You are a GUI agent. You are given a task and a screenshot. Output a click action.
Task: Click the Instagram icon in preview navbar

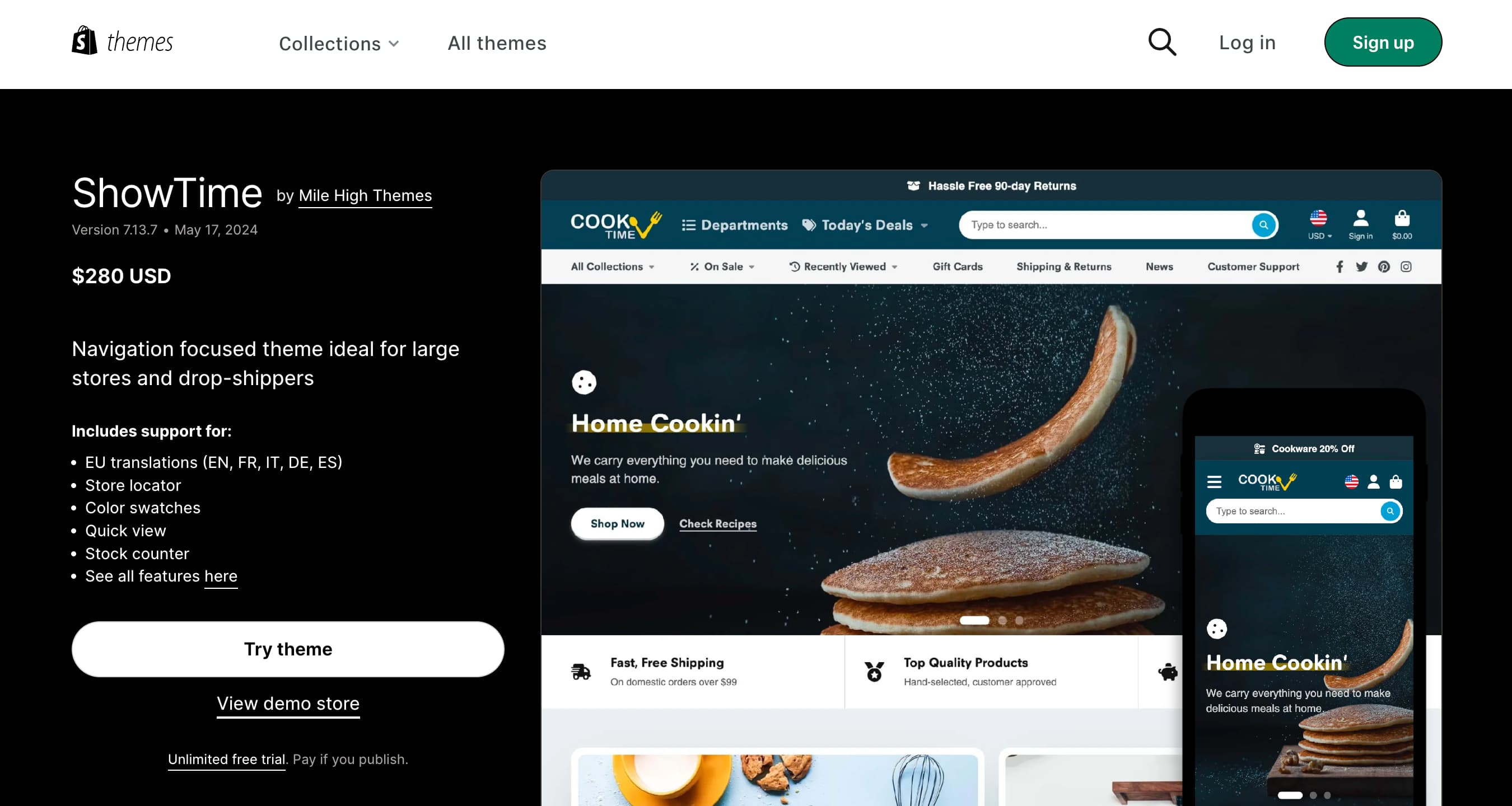click(1406, 267)
